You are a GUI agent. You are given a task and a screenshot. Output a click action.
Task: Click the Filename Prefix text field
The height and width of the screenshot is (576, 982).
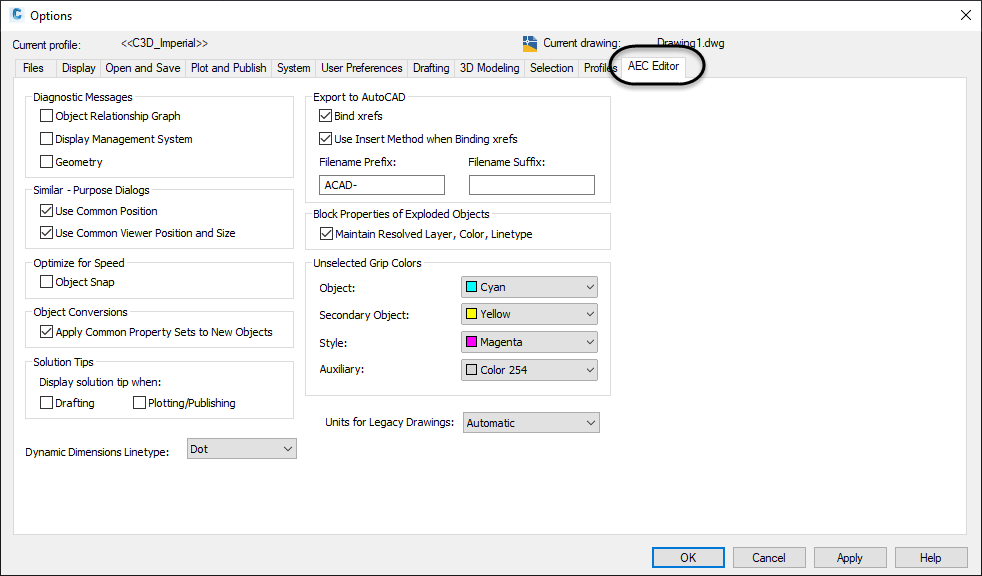tap(382, 185)
